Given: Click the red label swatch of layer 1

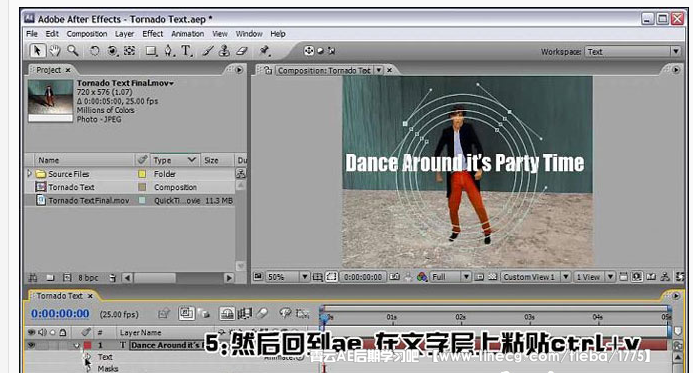Looking at the screenshot, I should pyautogui.click(x=88, y=345).
